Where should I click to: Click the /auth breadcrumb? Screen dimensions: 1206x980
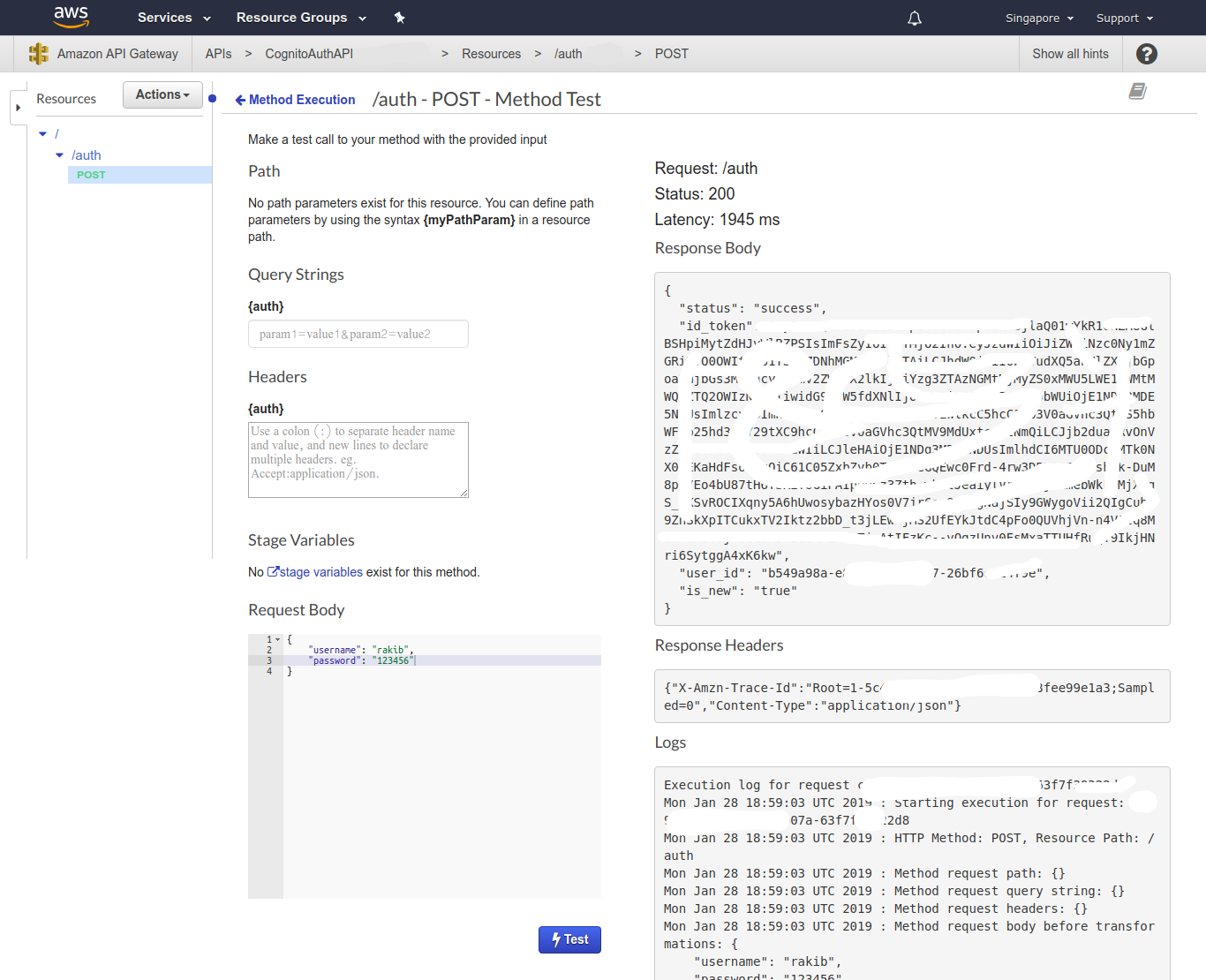click(x=568, y=54)
